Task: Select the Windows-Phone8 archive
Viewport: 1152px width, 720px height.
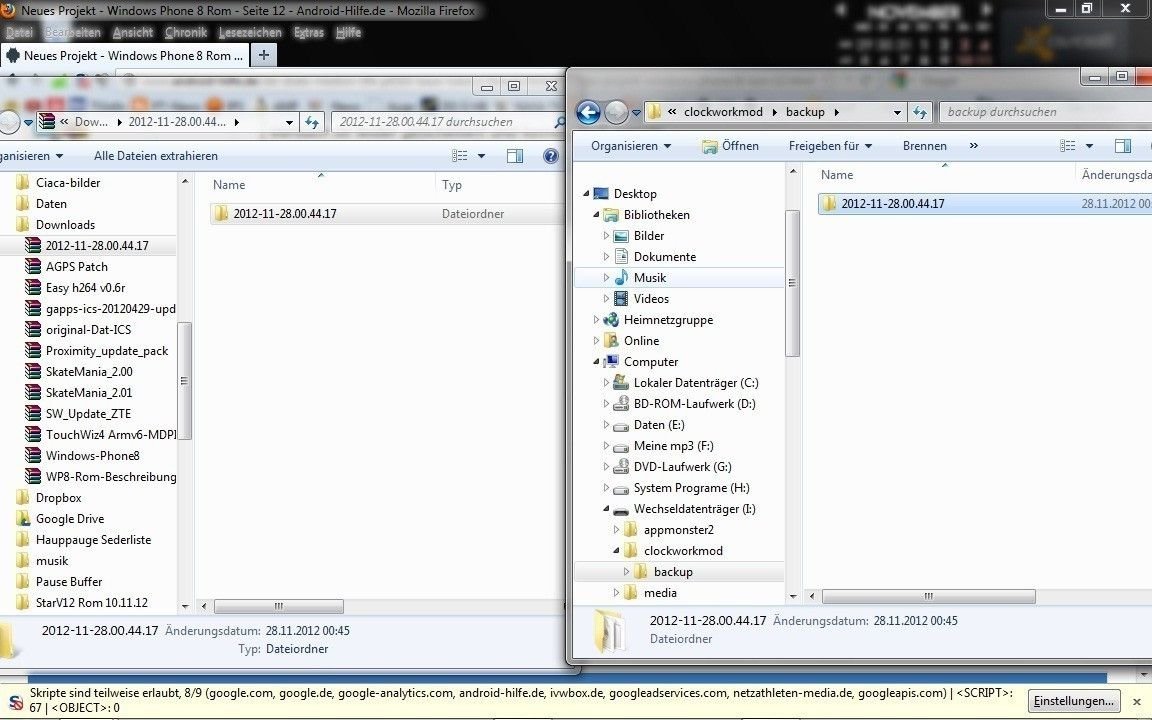Action: [x=93, y=456]
